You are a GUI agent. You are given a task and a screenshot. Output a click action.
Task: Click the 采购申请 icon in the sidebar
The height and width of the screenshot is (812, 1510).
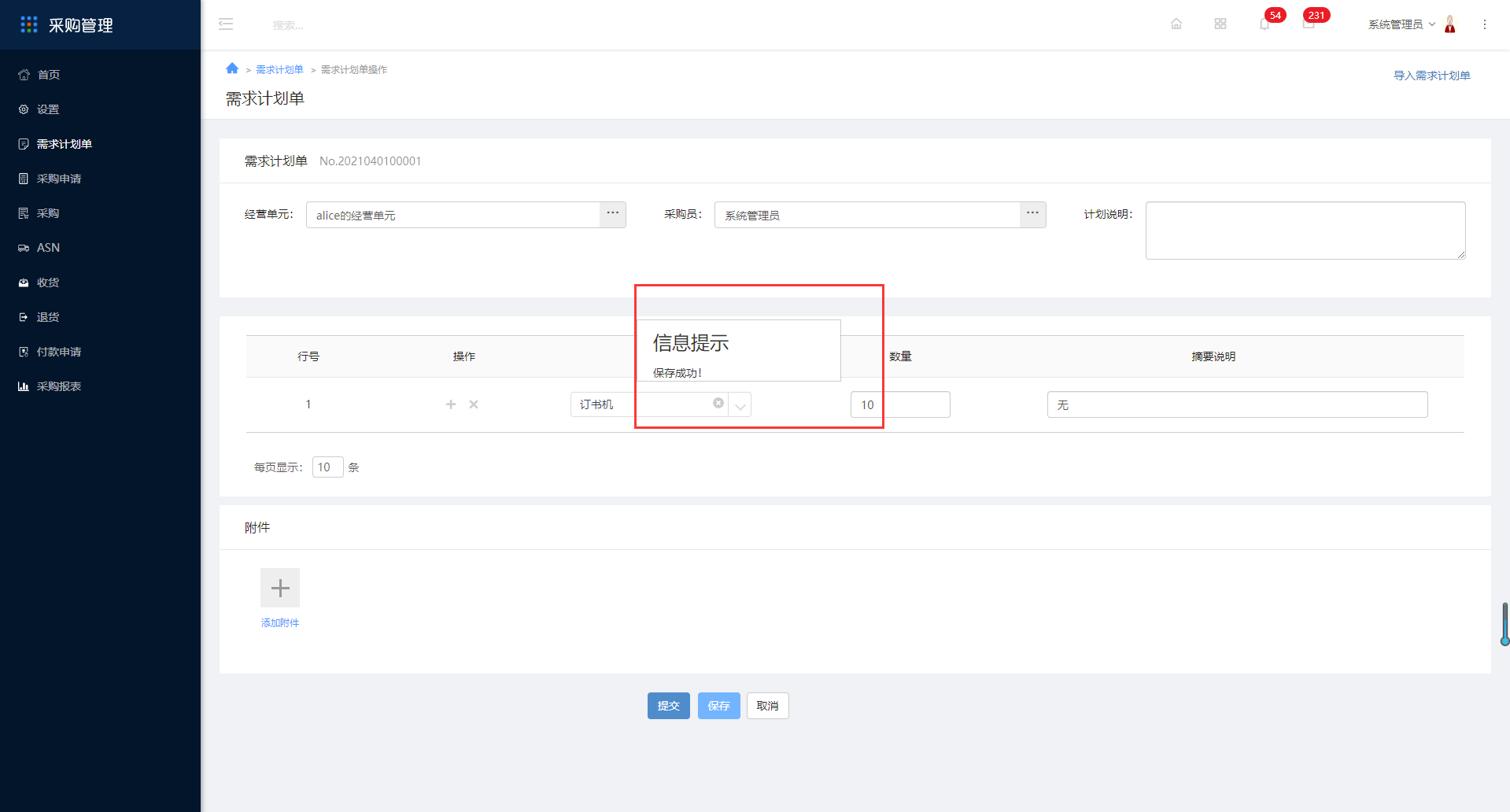click(24, 179)
